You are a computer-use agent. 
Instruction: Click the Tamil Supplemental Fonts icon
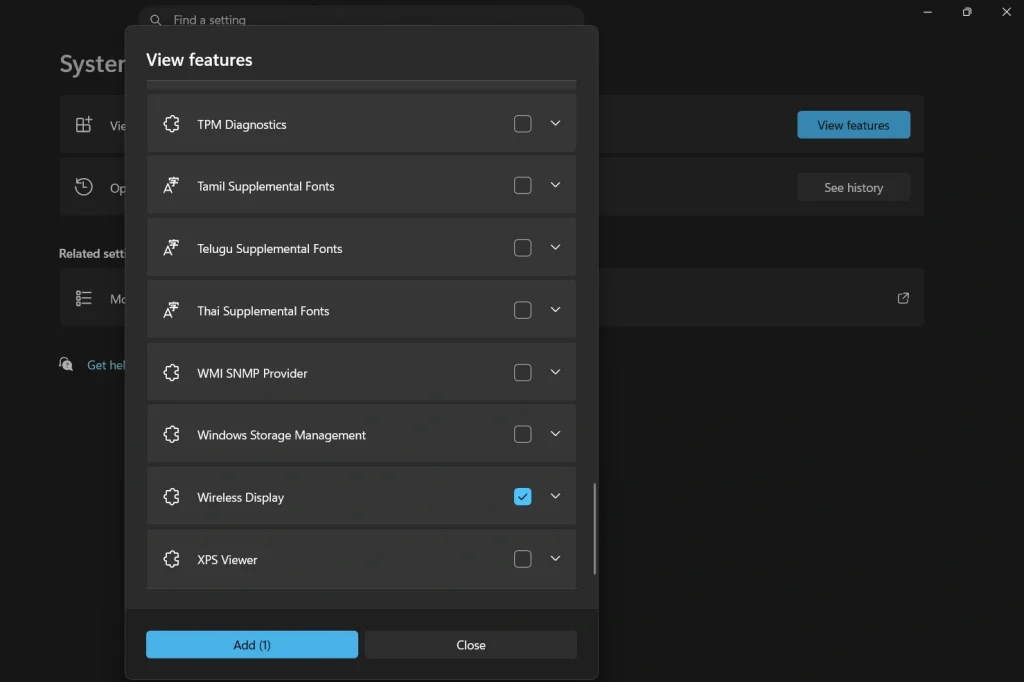click(x=171, y=186)
